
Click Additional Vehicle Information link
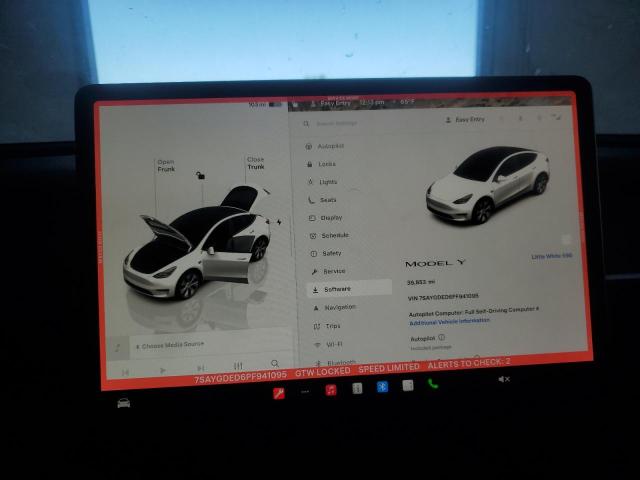449,322
